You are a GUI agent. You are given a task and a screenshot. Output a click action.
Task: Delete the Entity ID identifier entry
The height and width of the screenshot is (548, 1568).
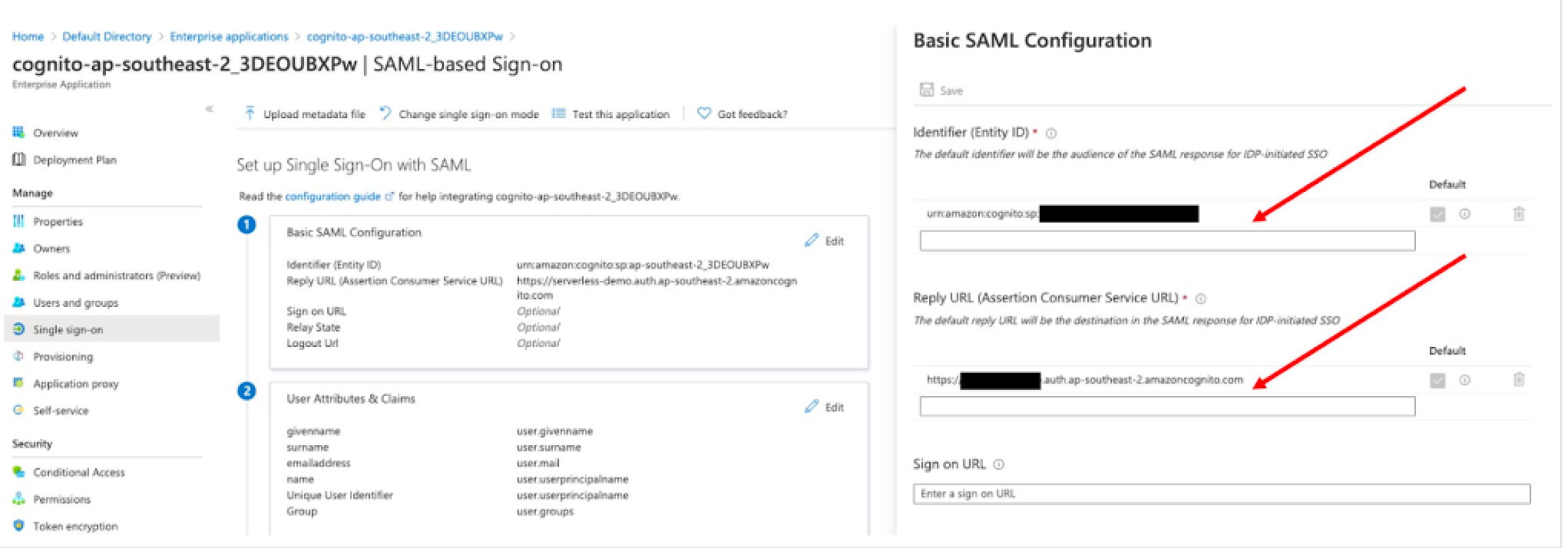(1518, 214)
